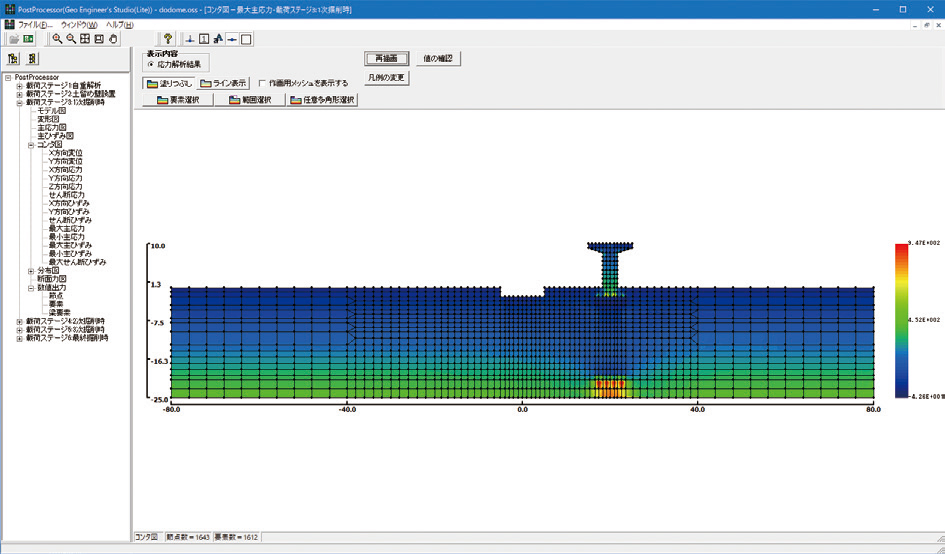Image resolution: width=945 pixels, height=554 pixels.
Task: Expand 載荷ステージ2:土留め壁設置 tree node
Action: 19,94
